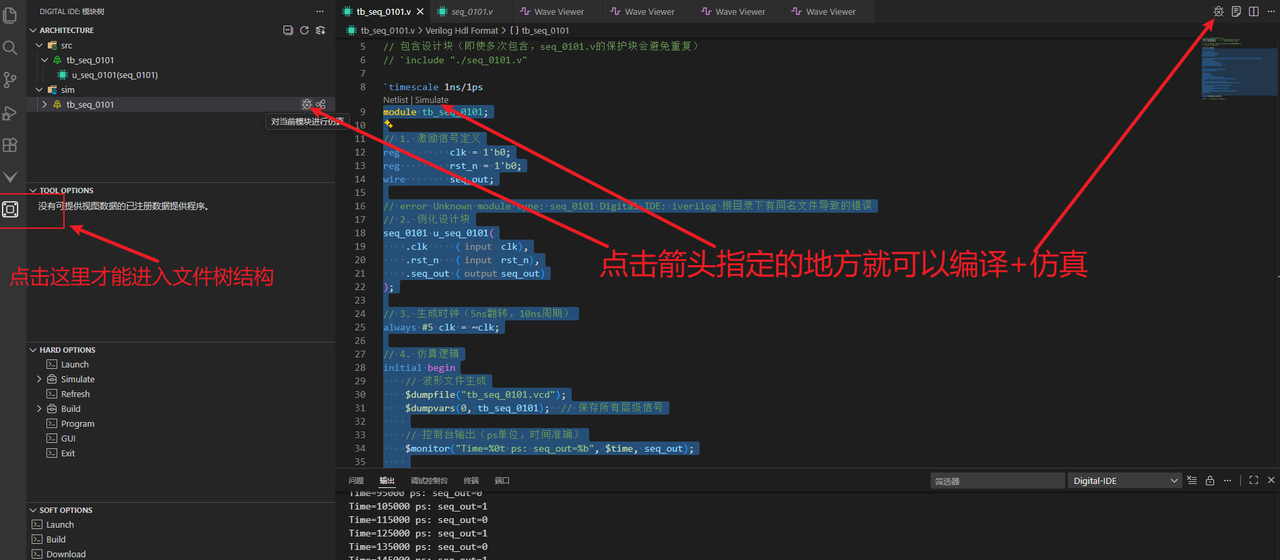Image resolution: width=1280 pixels, height=560 pixels.
Task: Click the Search icon in activity bar
Action: [x=11, y=47]
